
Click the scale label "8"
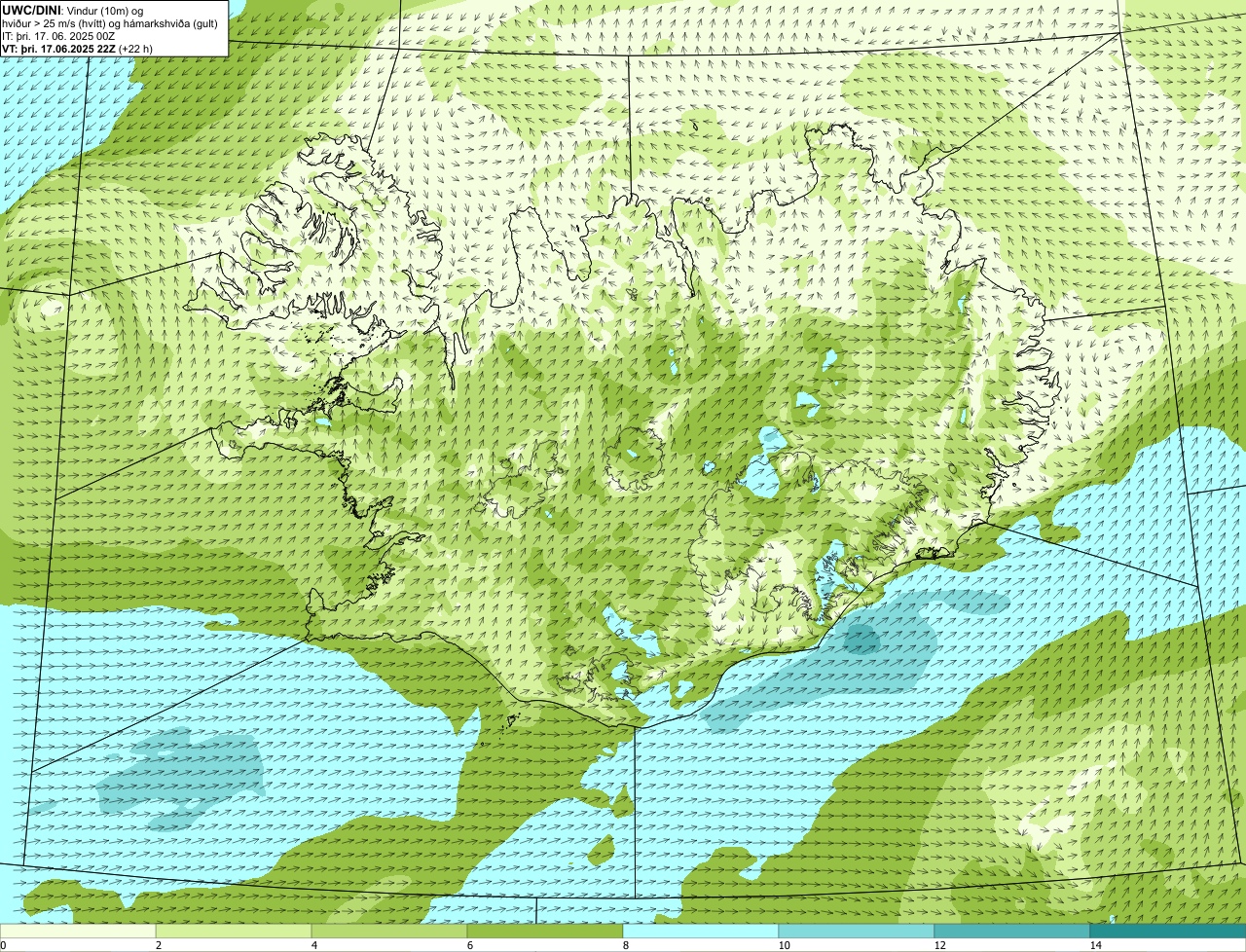[625, 945]
